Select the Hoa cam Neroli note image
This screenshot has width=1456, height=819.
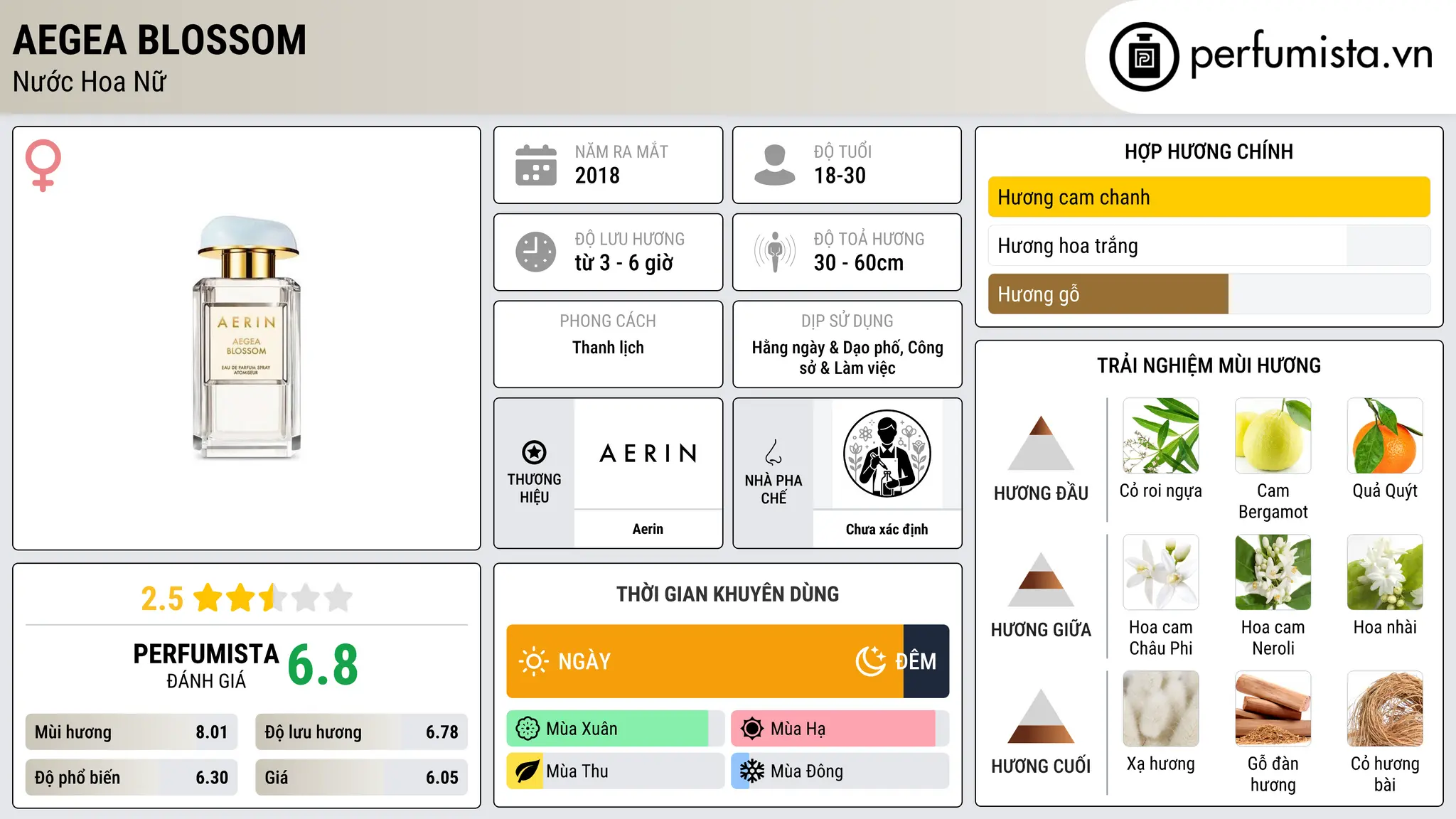click(x=1273, y=572)
